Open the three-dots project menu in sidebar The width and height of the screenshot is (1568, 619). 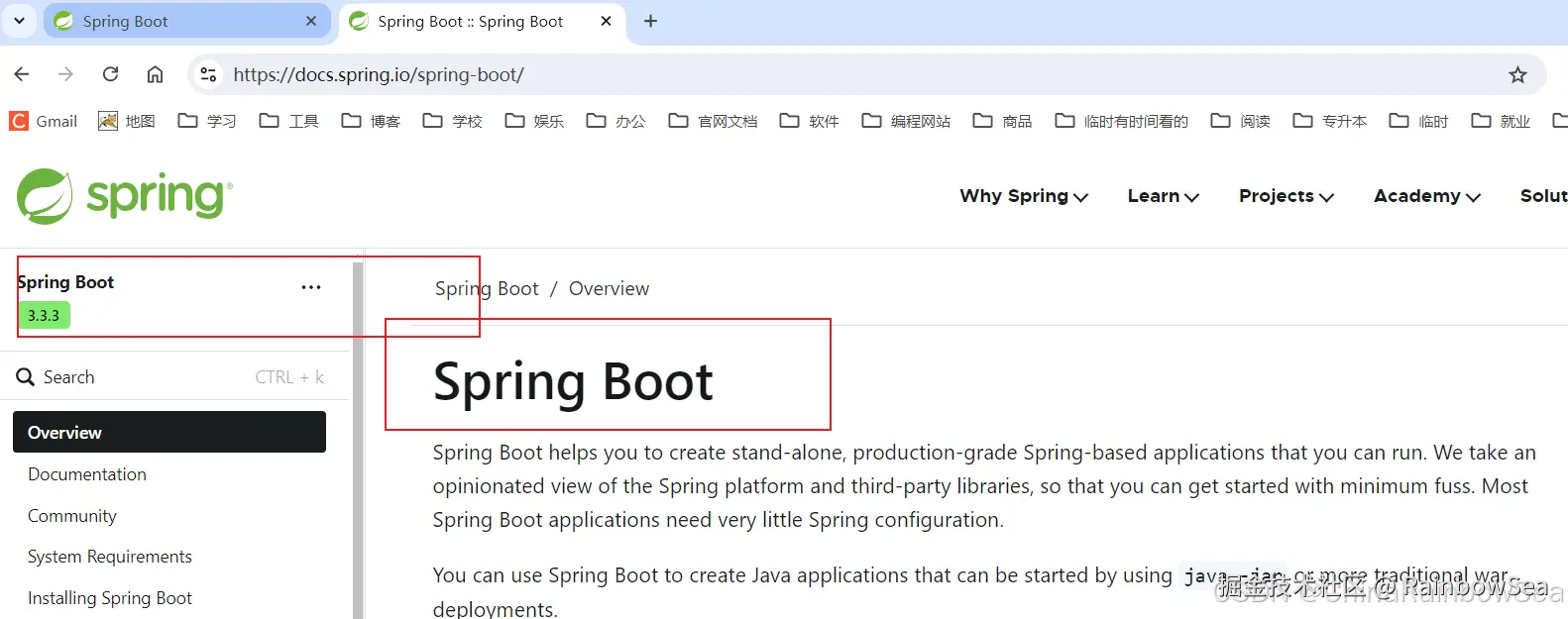(x=311, y=287)
